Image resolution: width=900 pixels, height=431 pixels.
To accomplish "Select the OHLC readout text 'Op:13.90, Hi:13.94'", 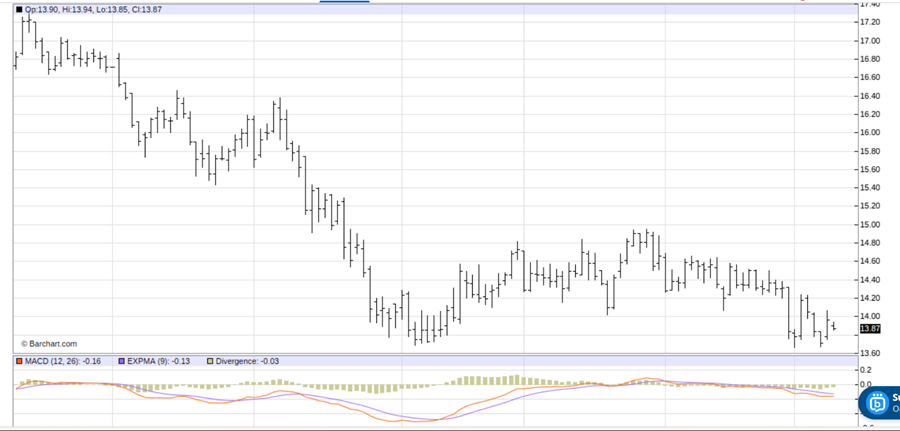I will pyautogui.click(x=59, y=10).
